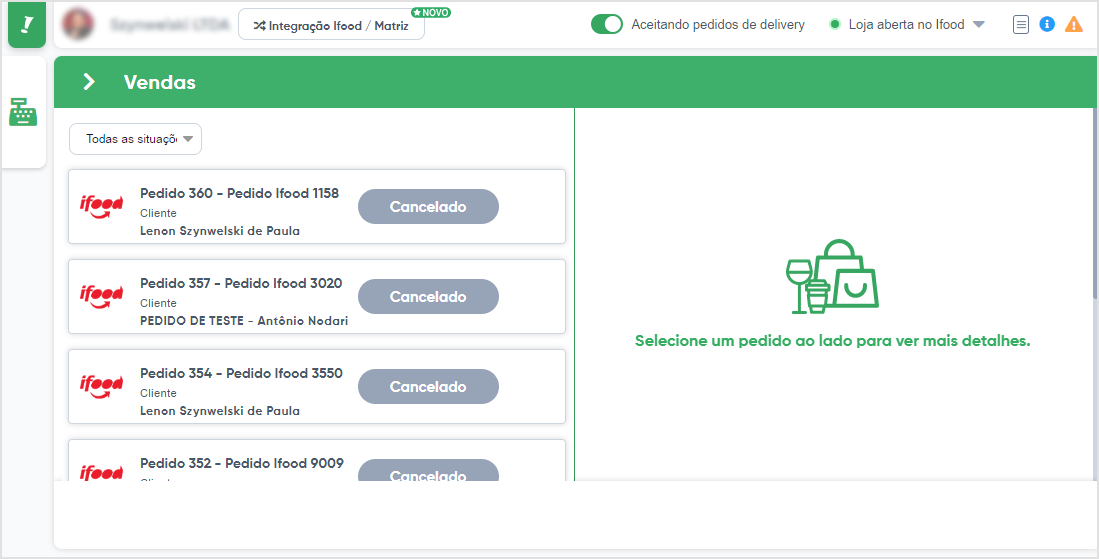Click the Vendas header title

coord(160,82)
